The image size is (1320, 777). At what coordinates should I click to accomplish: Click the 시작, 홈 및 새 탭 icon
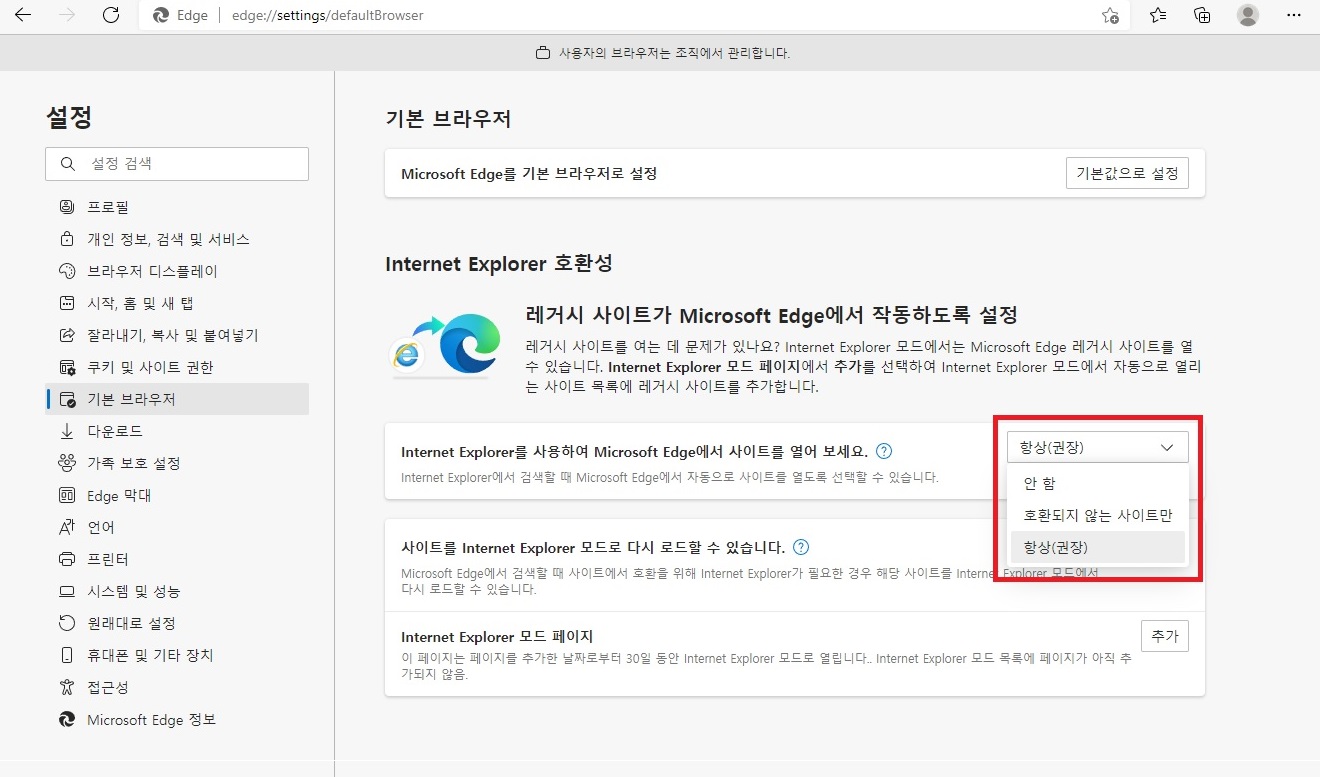(x=67, y=303)
